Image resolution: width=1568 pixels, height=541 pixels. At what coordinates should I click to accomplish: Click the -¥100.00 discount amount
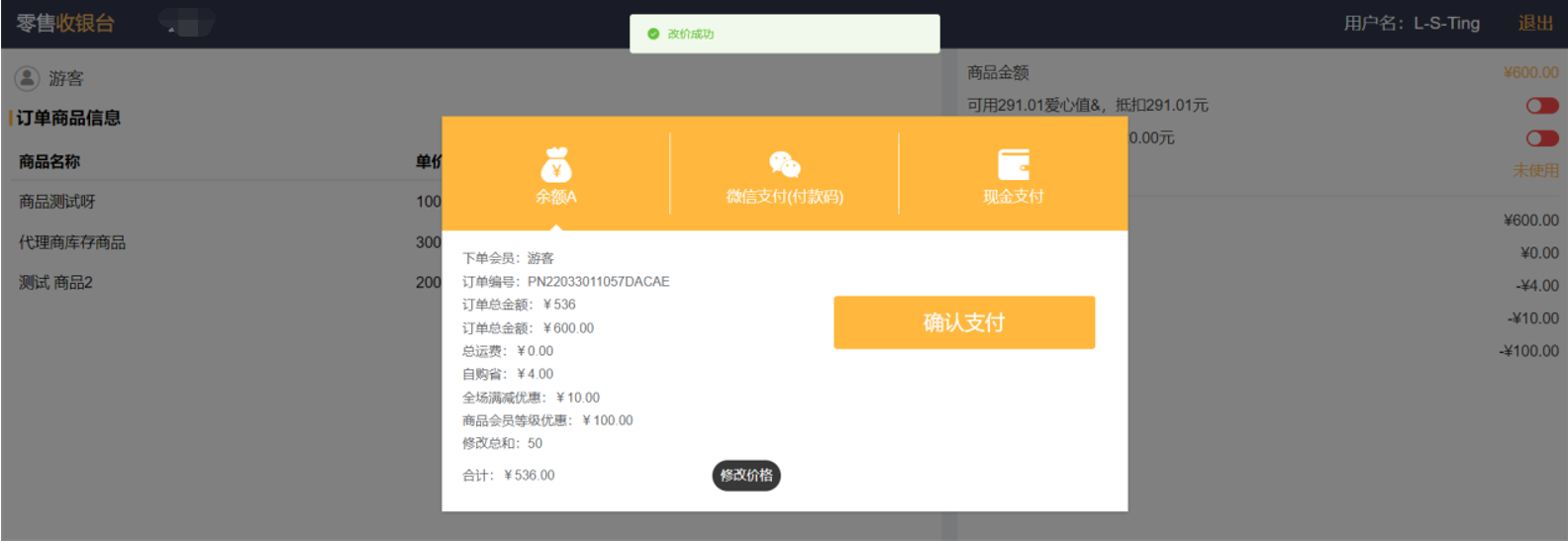tap(1529, 350)
